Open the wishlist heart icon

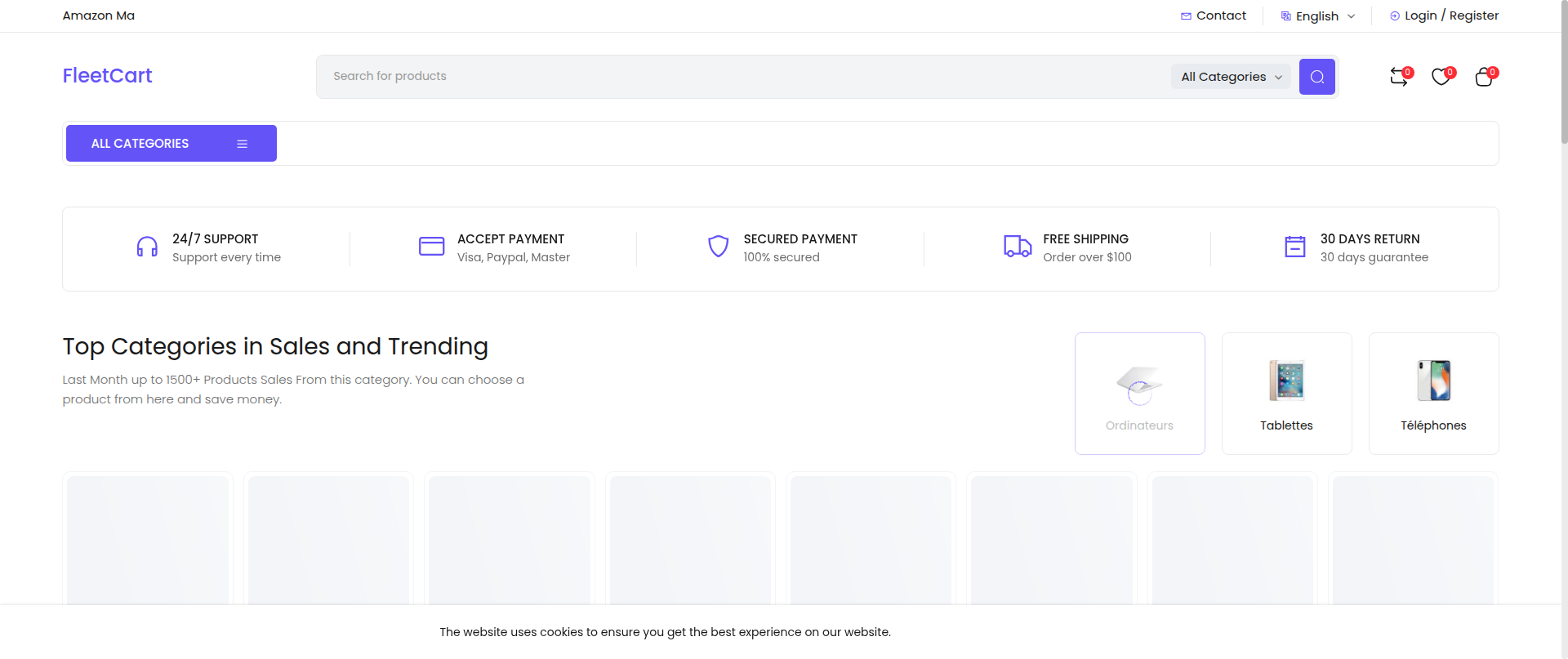coord(1441,77)
